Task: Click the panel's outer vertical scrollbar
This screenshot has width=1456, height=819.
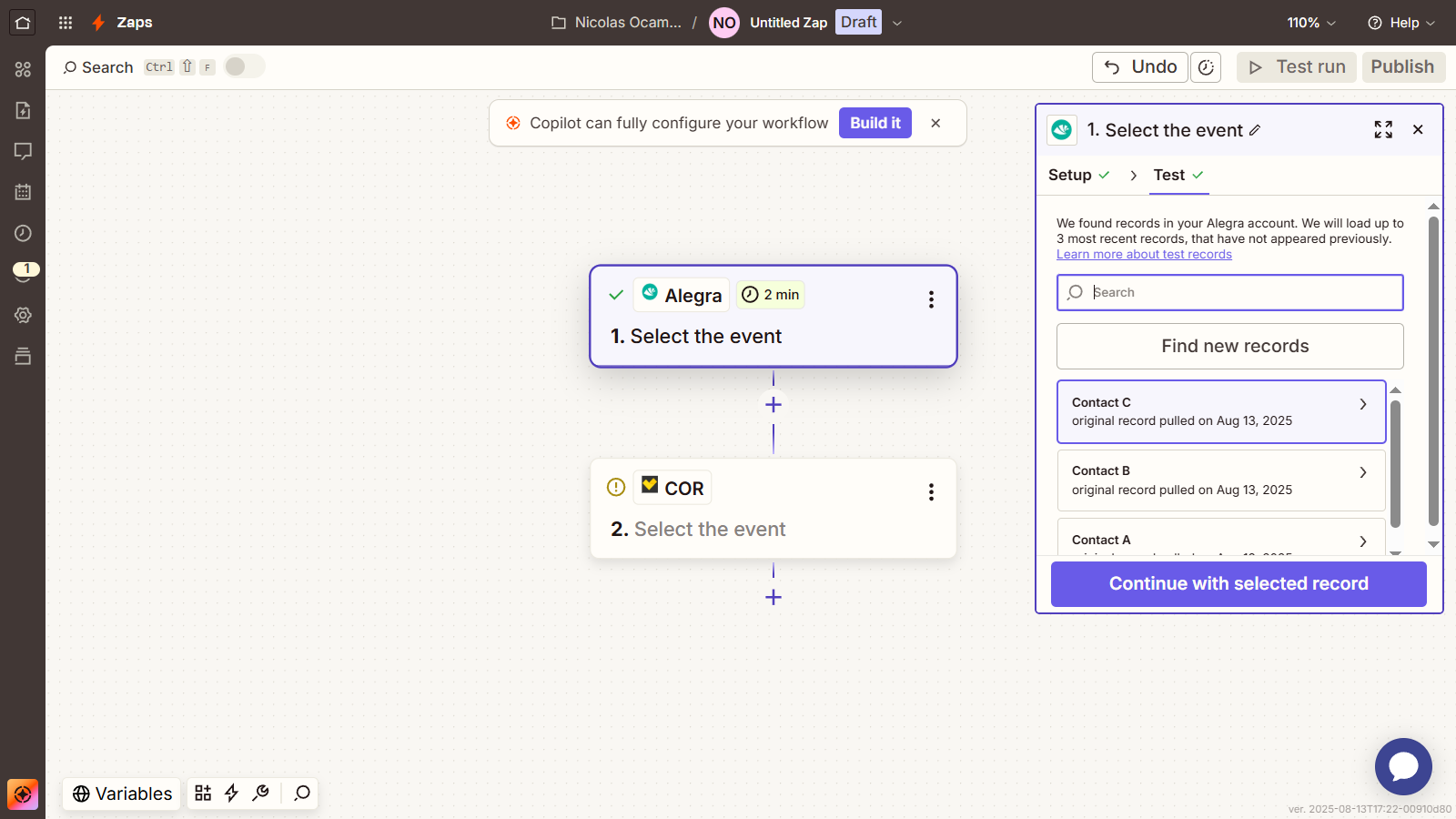Action: (1433, 371)
